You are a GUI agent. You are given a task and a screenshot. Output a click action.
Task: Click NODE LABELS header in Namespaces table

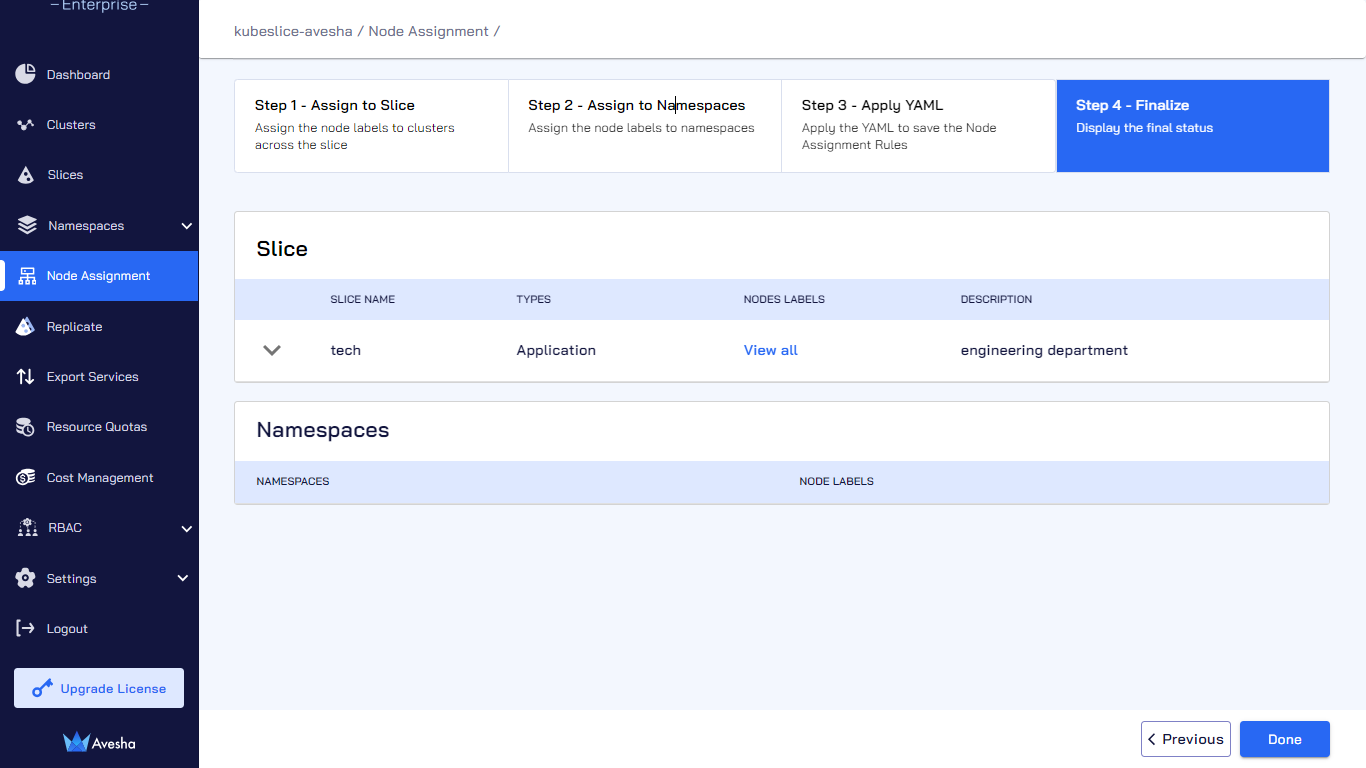tap(836, 481)
